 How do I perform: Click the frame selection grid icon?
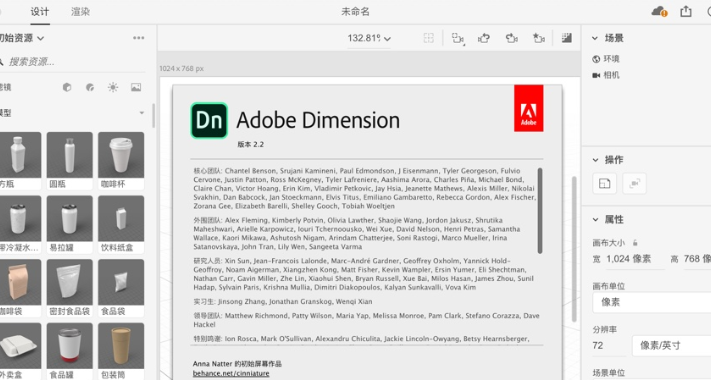tap(429, 38)
